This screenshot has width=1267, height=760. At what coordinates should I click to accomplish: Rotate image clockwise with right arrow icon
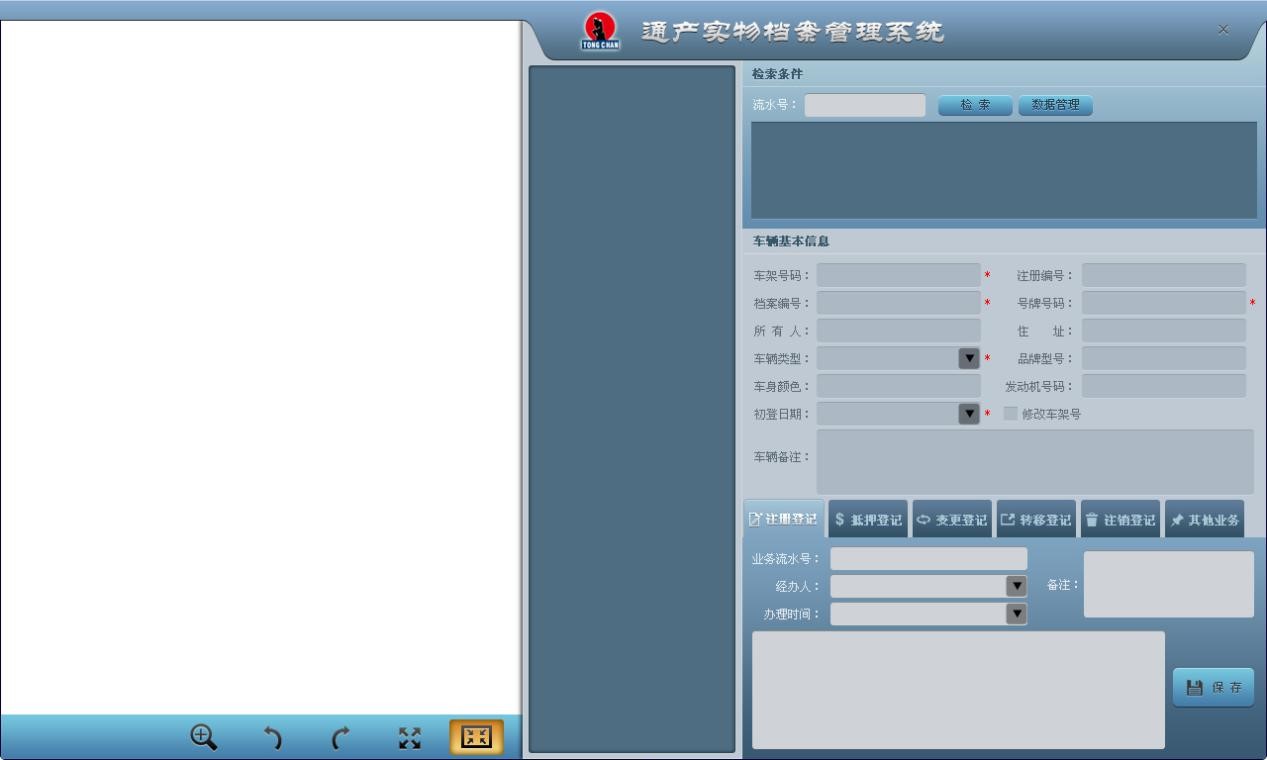click(x=341, y=738)
